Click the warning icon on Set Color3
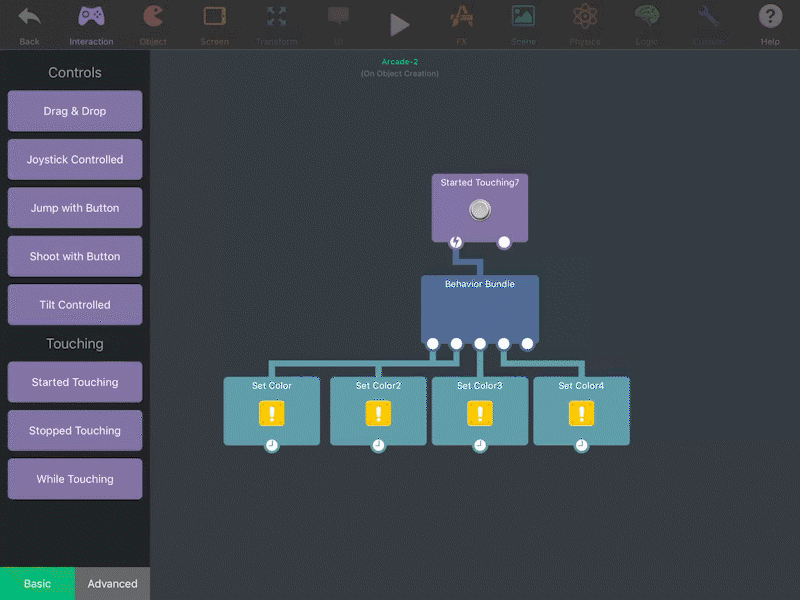This screenshot has height=600, width=800. click(480, 414)
